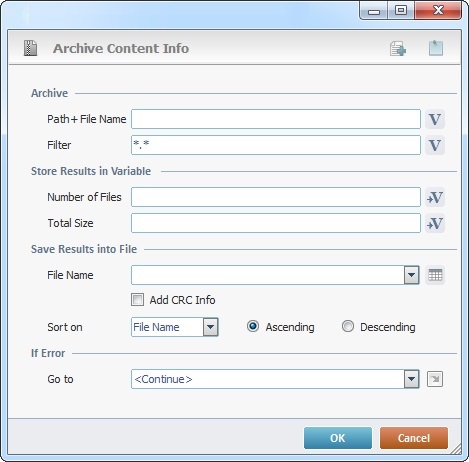Click the variable icon beside Filter field

[435, 145]
